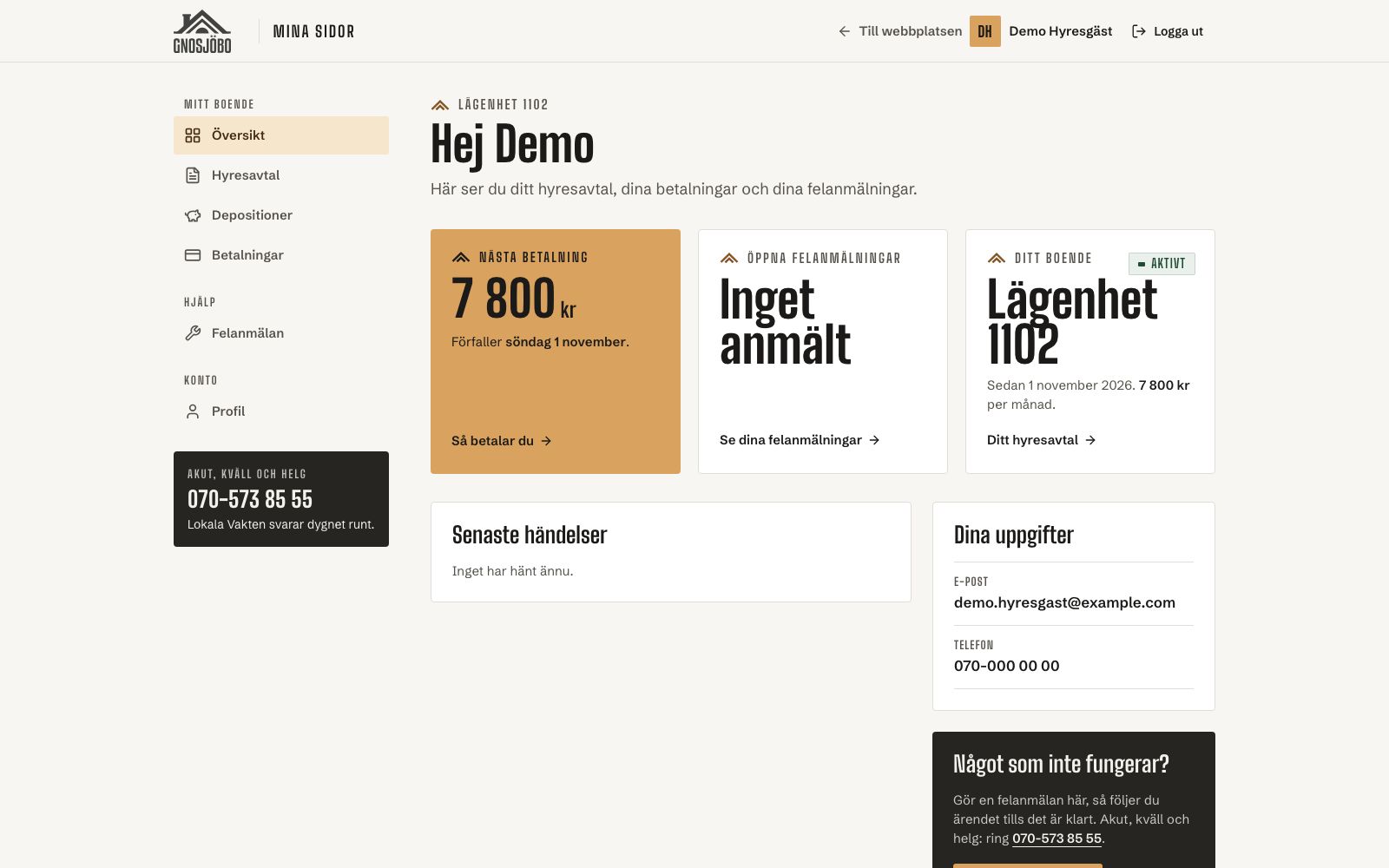Click the roof icon in Öppna felanmälningar card
Viewport: 1389px width, 868px height.
pos(729,258)
